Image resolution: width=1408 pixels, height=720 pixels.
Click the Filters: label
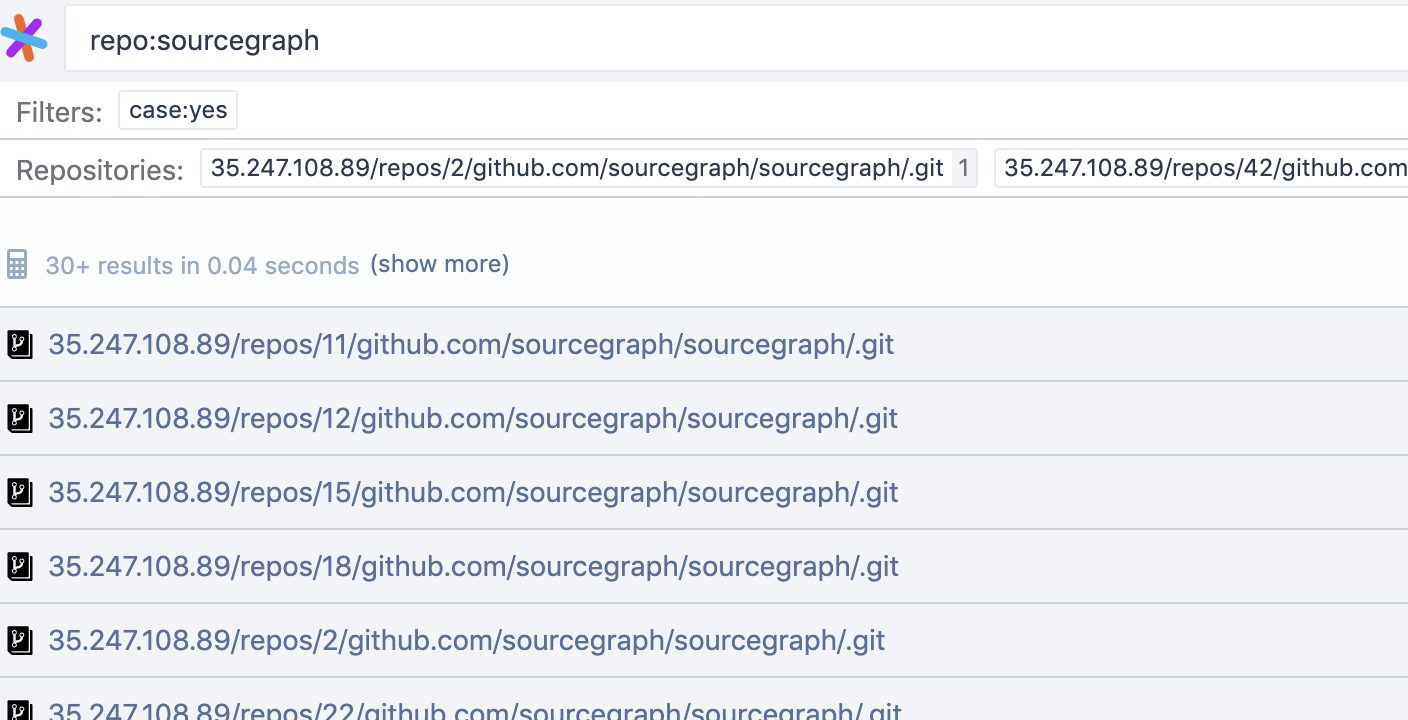(x=59, y=112)
